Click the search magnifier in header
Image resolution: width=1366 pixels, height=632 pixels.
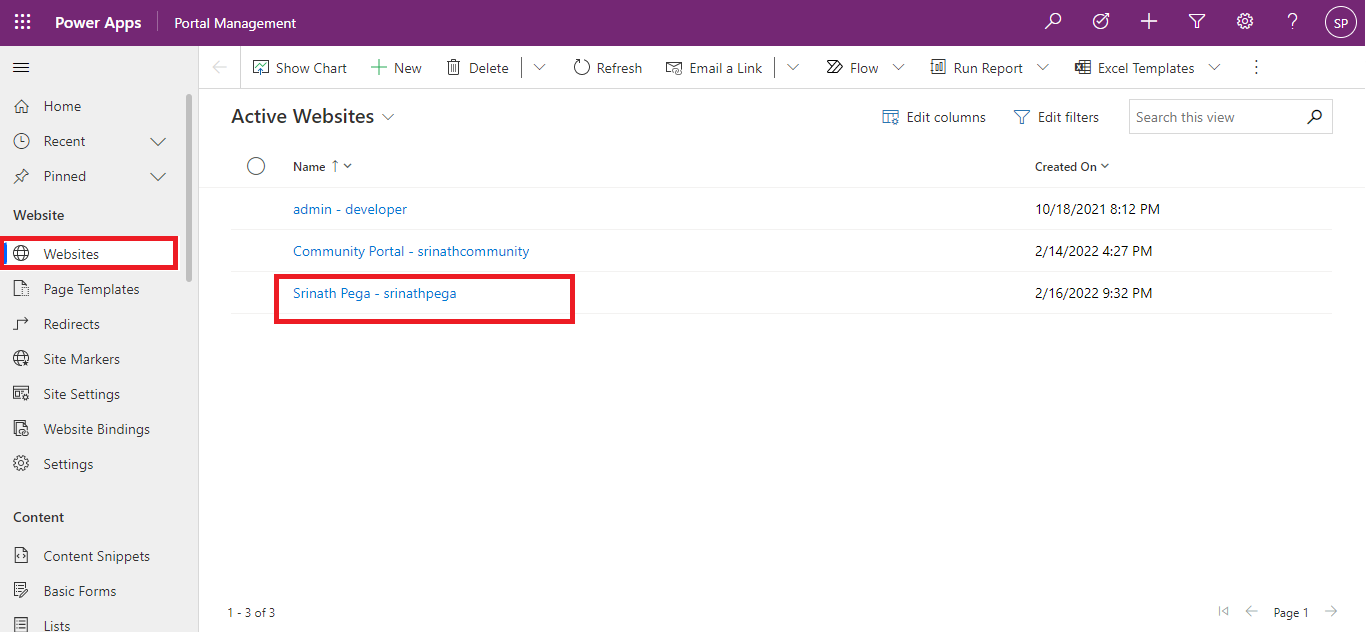(1053, 22)
